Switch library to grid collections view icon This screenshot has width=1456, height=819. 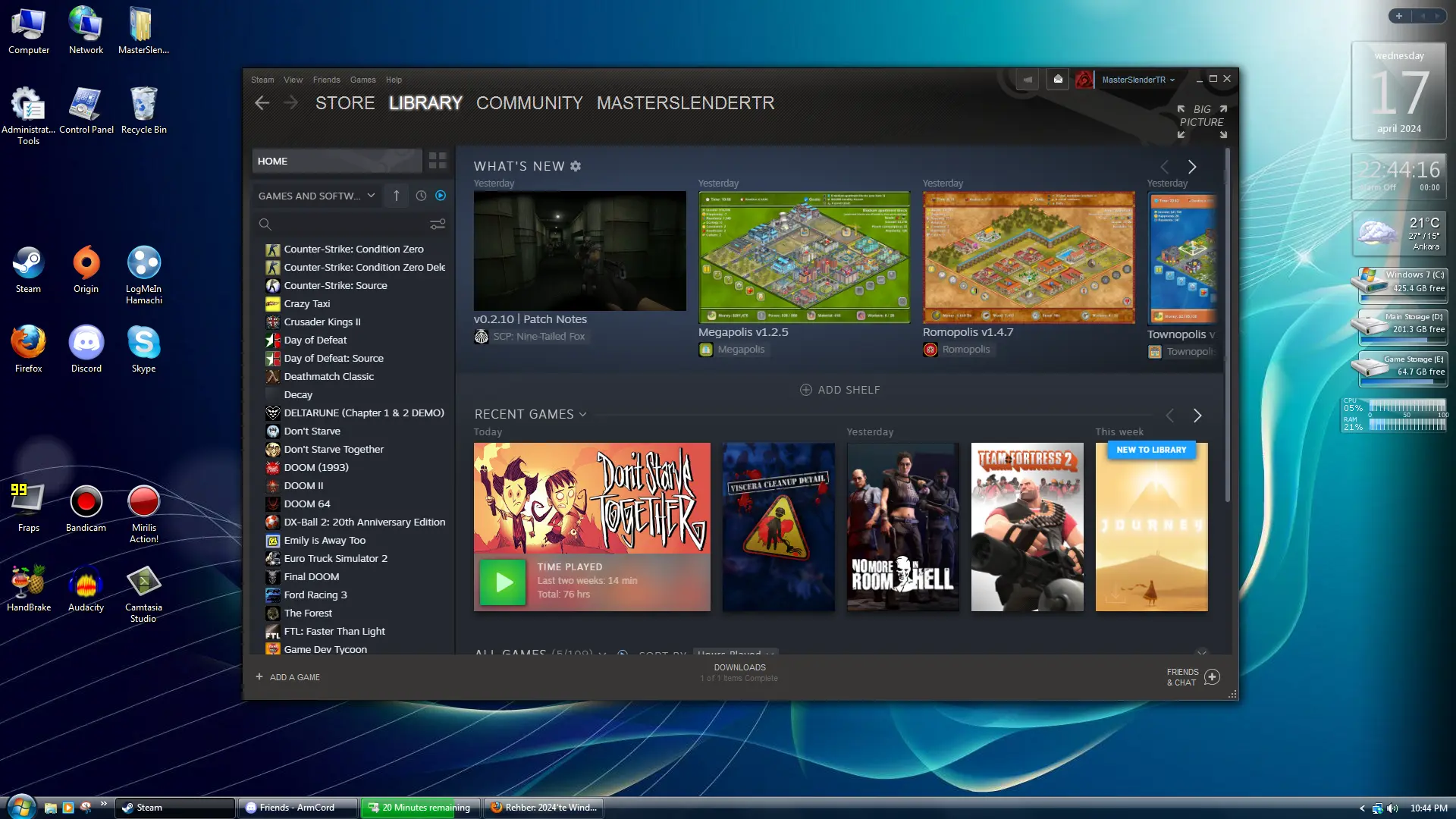(438, 161)
